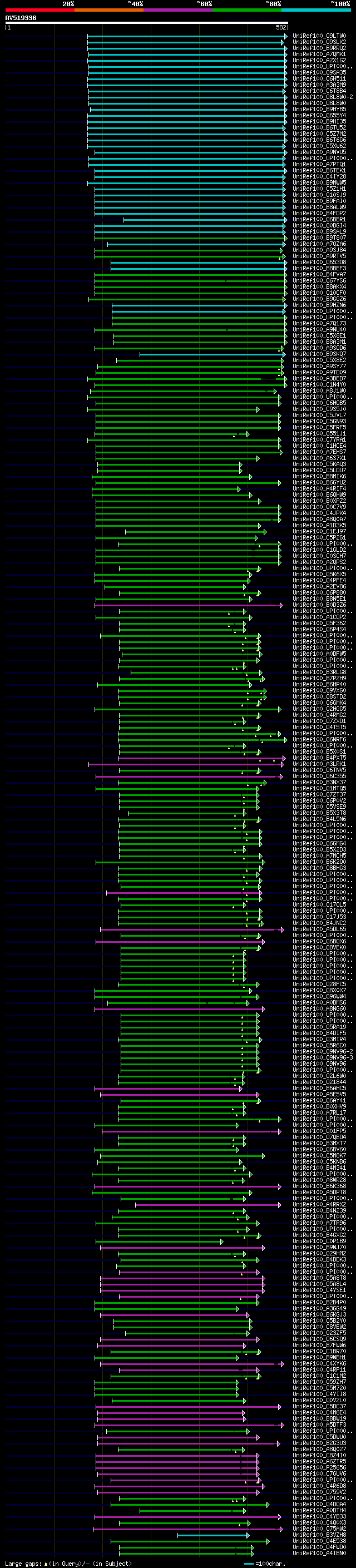Select the UniRef100_B9HYB5 entry
This screenshot has width=356, height=1568.
click(319, 110)
